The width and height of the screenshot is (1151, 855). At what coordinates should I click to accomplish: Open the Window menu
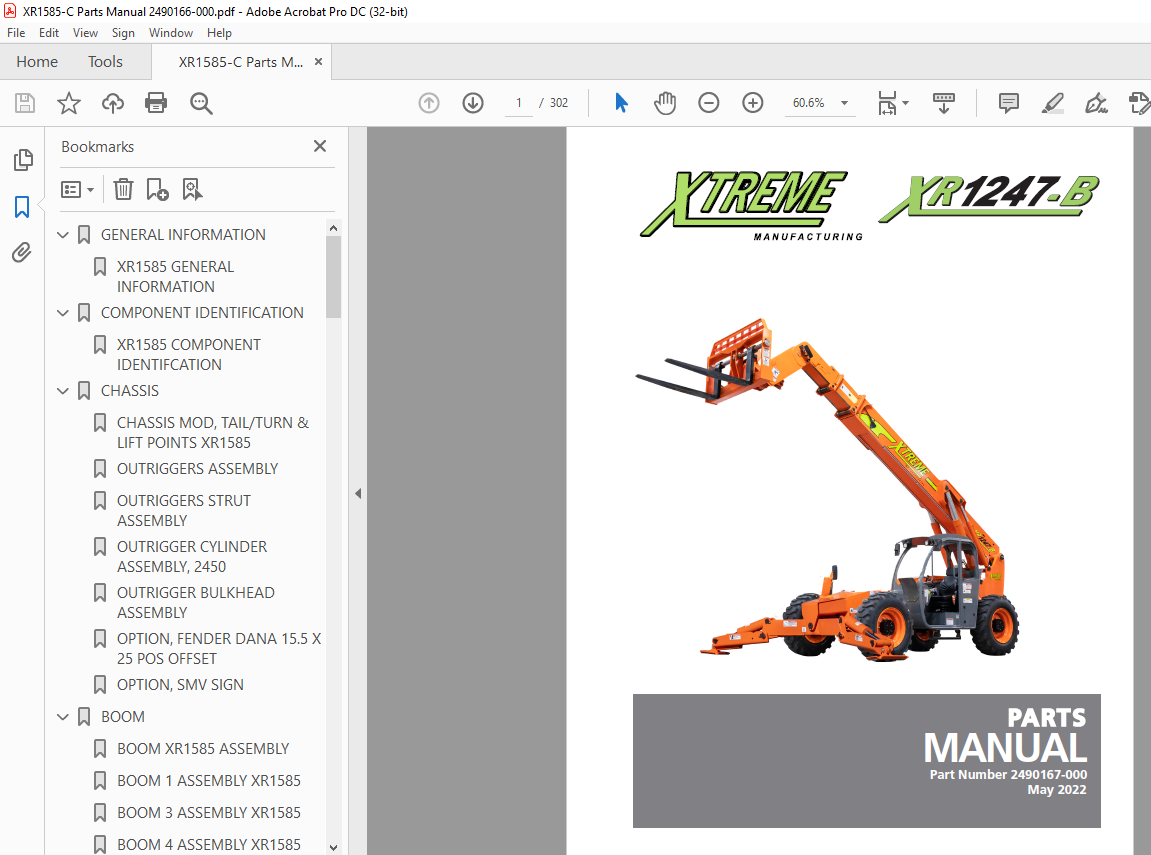coord(170,32)
